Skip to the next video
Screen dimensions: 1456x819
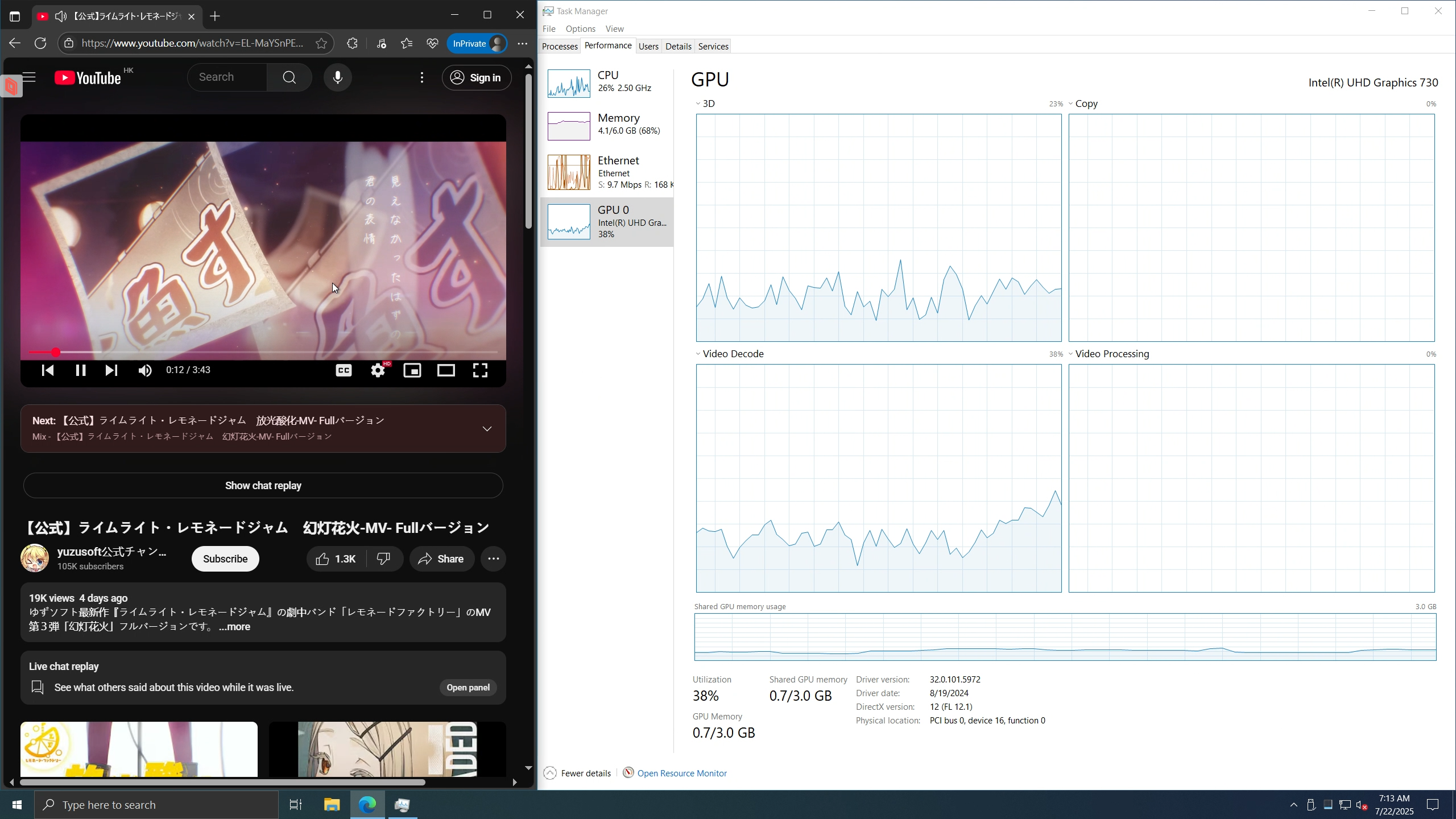[x=111, y=370]
